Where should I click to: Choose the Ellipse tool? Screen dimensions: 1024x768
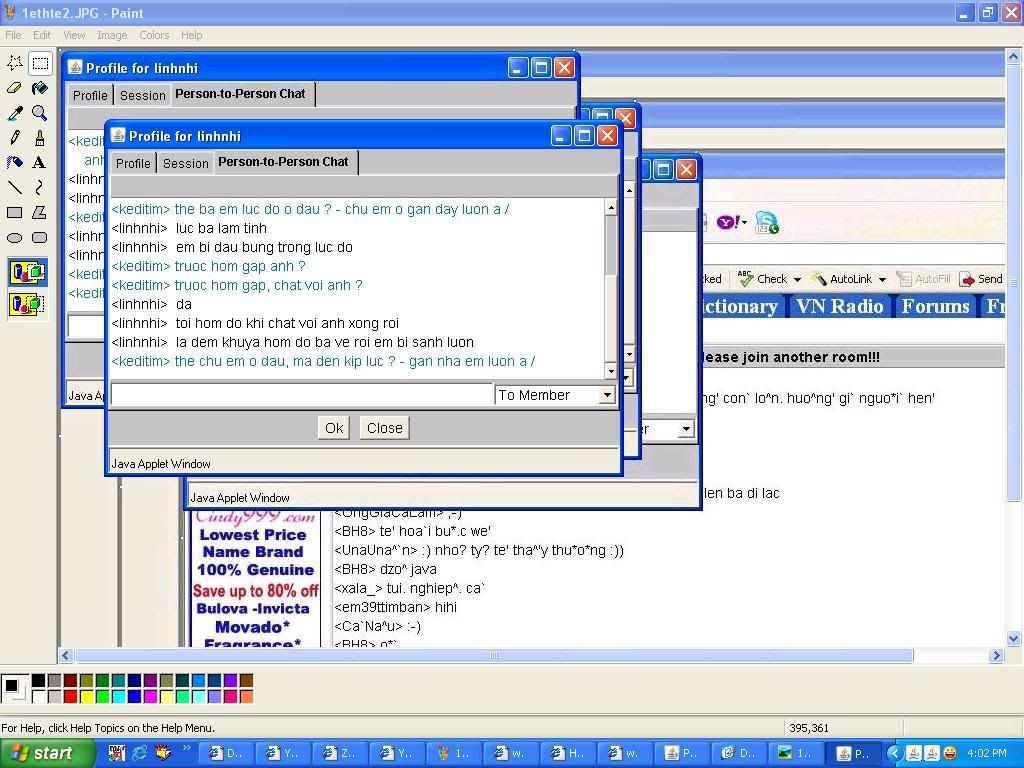pyautogui.click(x=14, y=238)
